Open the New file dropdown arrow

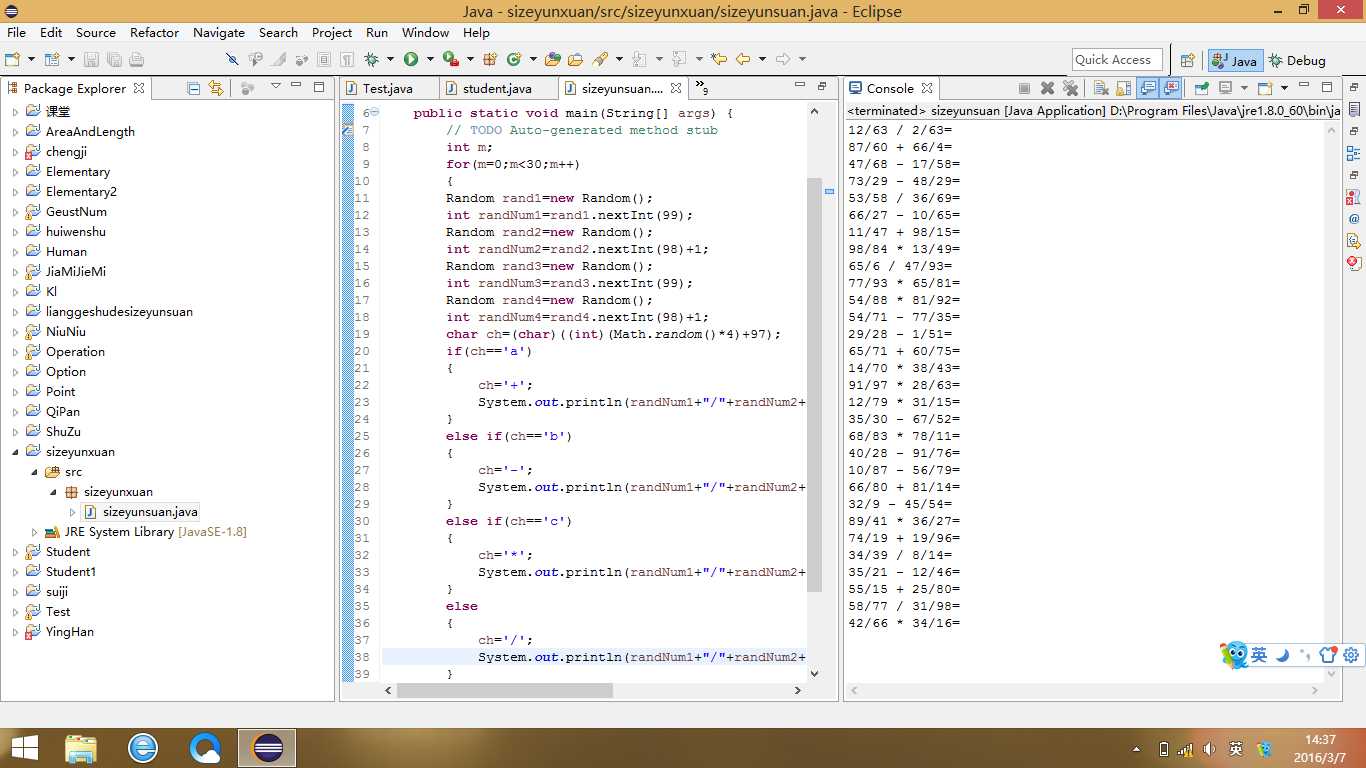click(x=32, y=59)
